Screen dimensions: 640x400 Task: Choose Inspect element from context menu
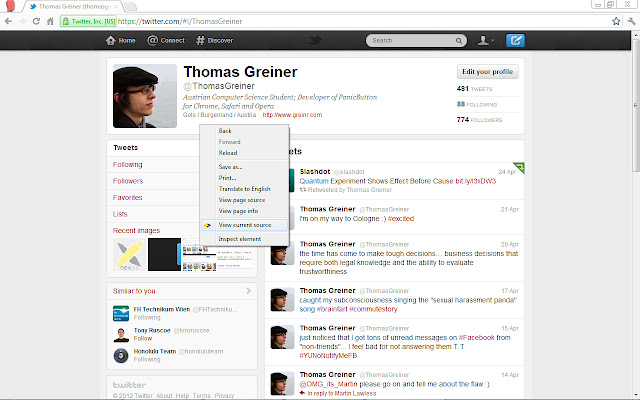click(x=239, y=240)
